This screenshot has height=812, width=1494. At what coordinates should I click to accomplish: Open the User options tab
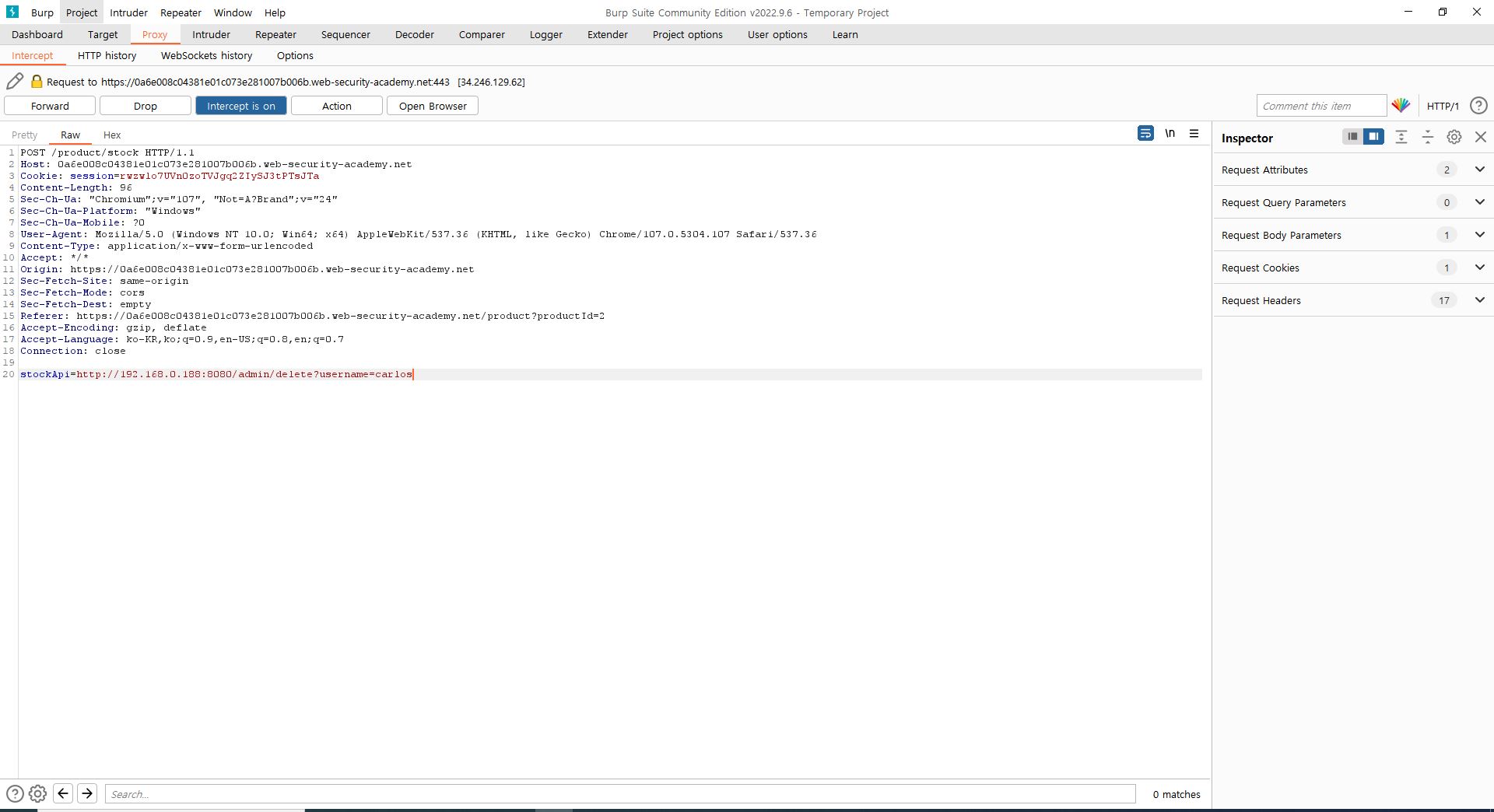pos(777,34)
